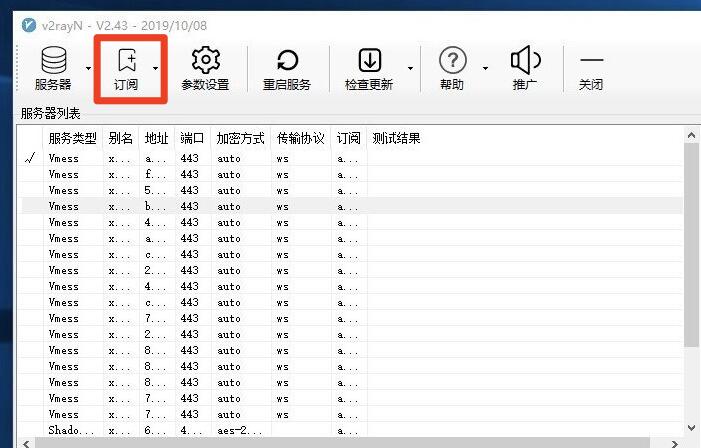Click the 订阅 subscription bookmark icon
This screenshot has height=448, width=701.
(127, 60)
